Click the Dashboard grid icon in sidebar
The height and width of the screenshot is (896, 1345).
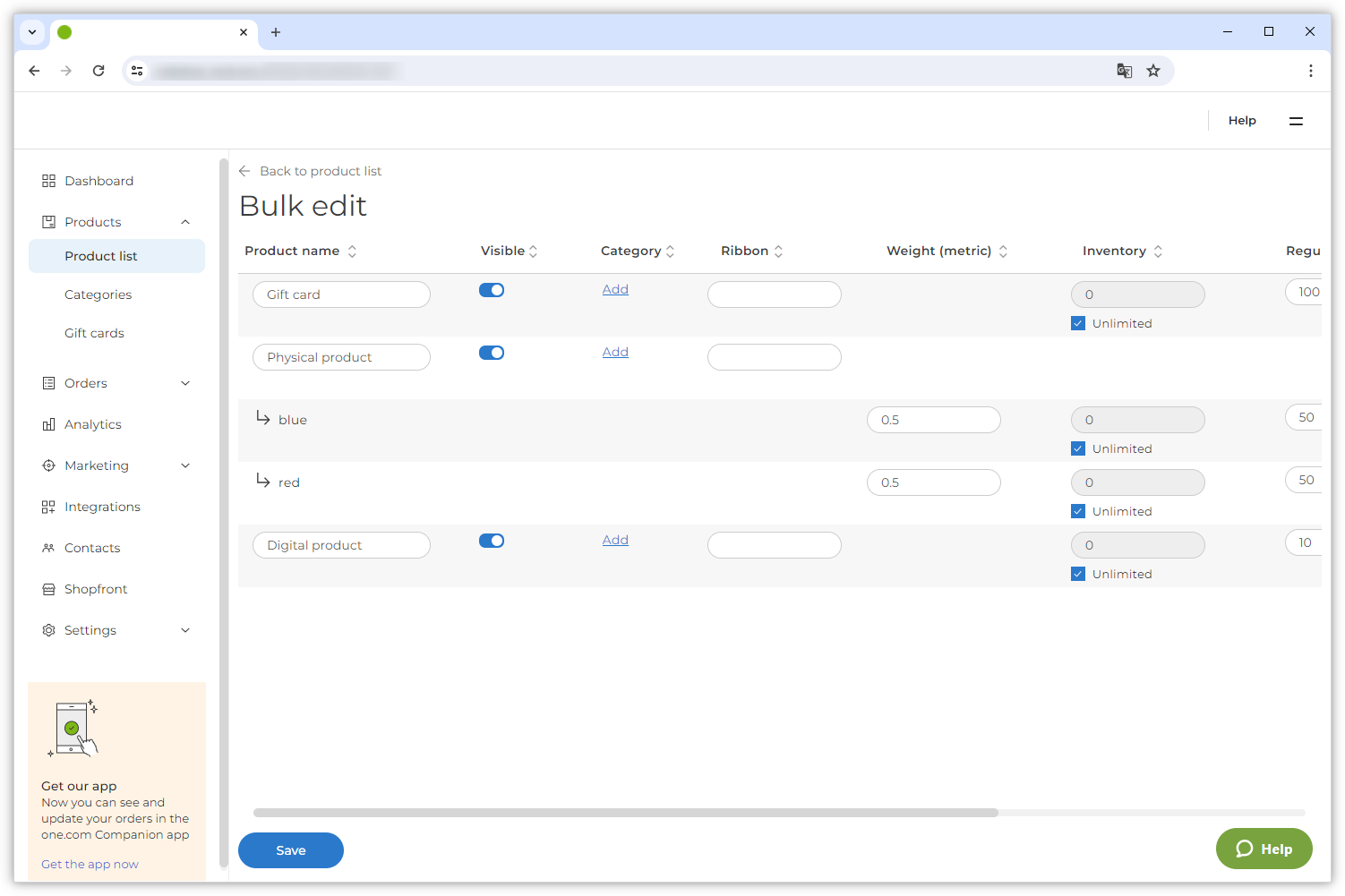click(48, 181)
